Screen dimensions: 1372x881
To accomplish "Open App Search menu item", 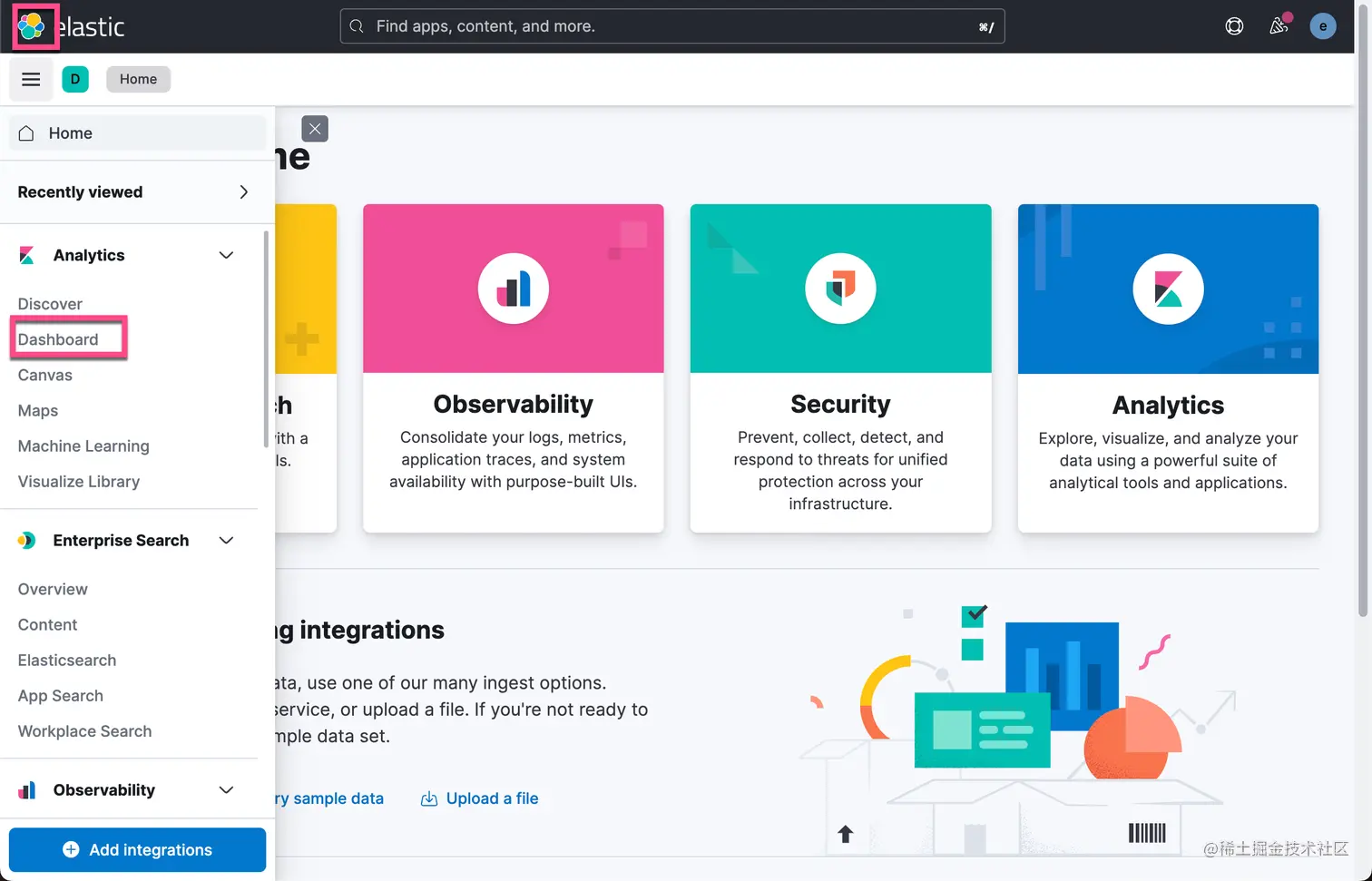I will [x=61, y=696].
